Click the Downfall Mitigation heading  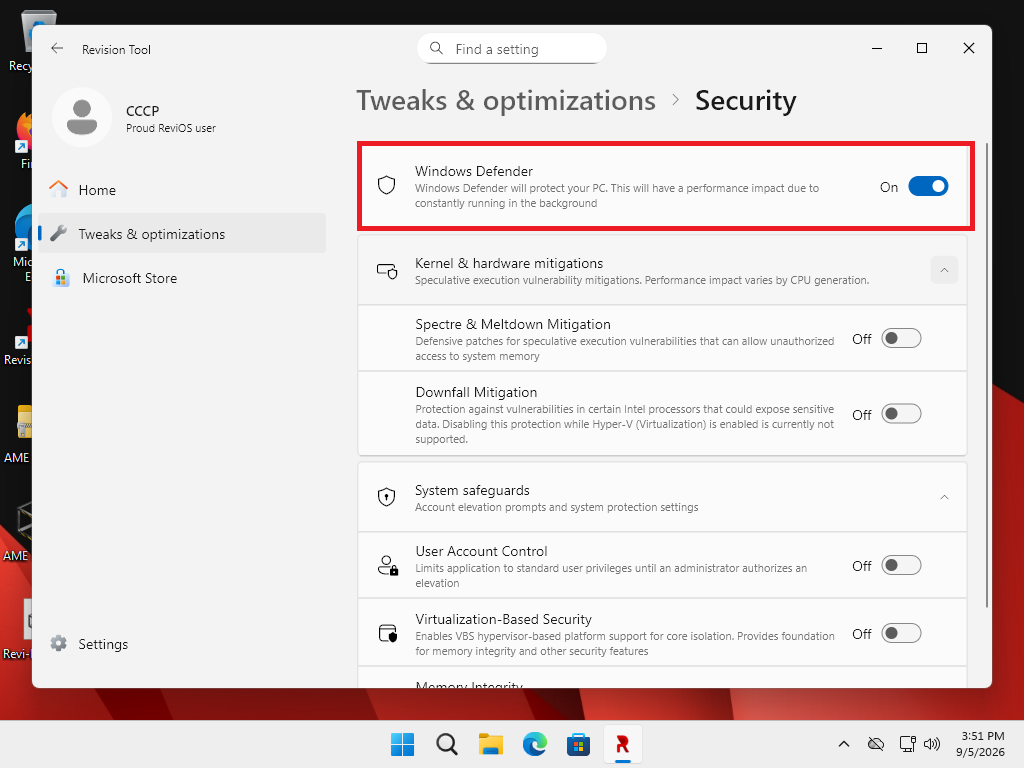tap(477, 392)
